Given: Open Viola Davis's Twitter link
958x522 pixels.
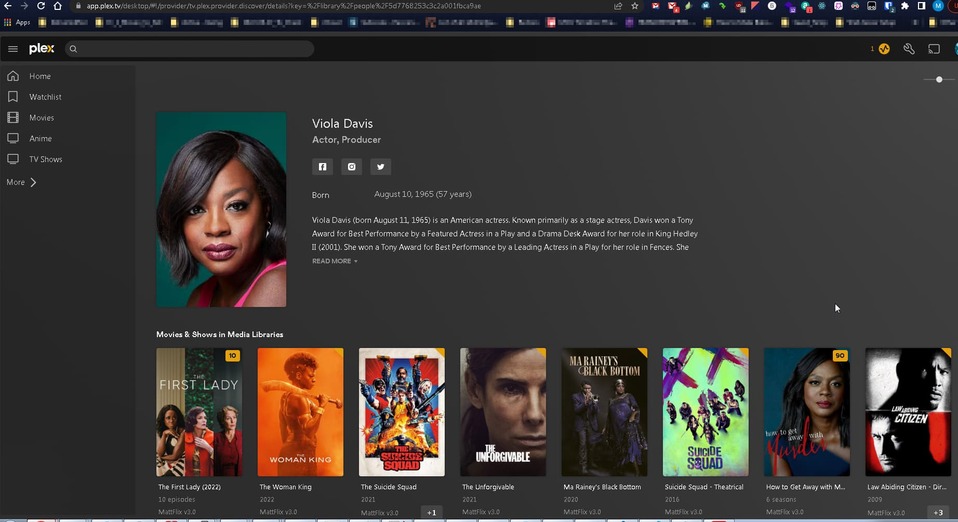Looking at the screenshot, I should [x=381, y=167].
